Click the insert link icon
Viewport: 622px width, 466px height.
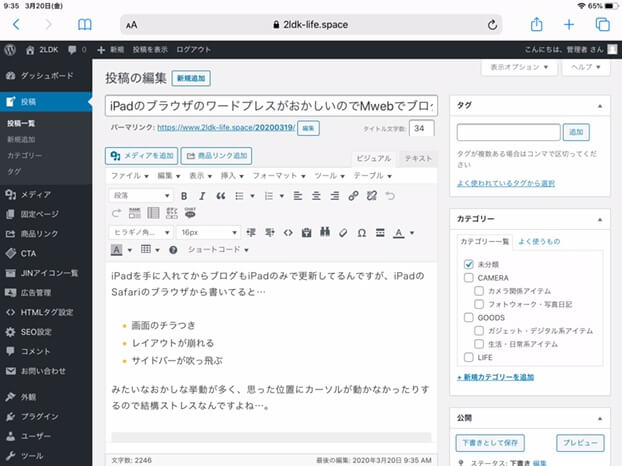coord(353,196)
